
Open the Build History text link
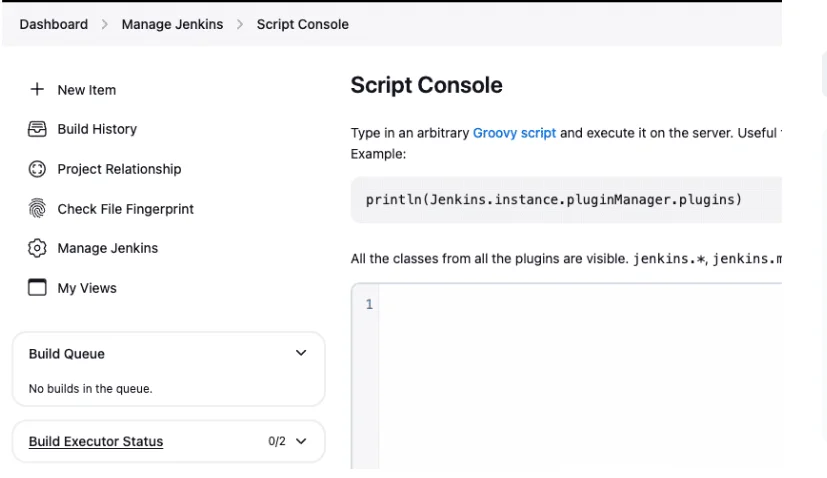(x=97, y=129)
